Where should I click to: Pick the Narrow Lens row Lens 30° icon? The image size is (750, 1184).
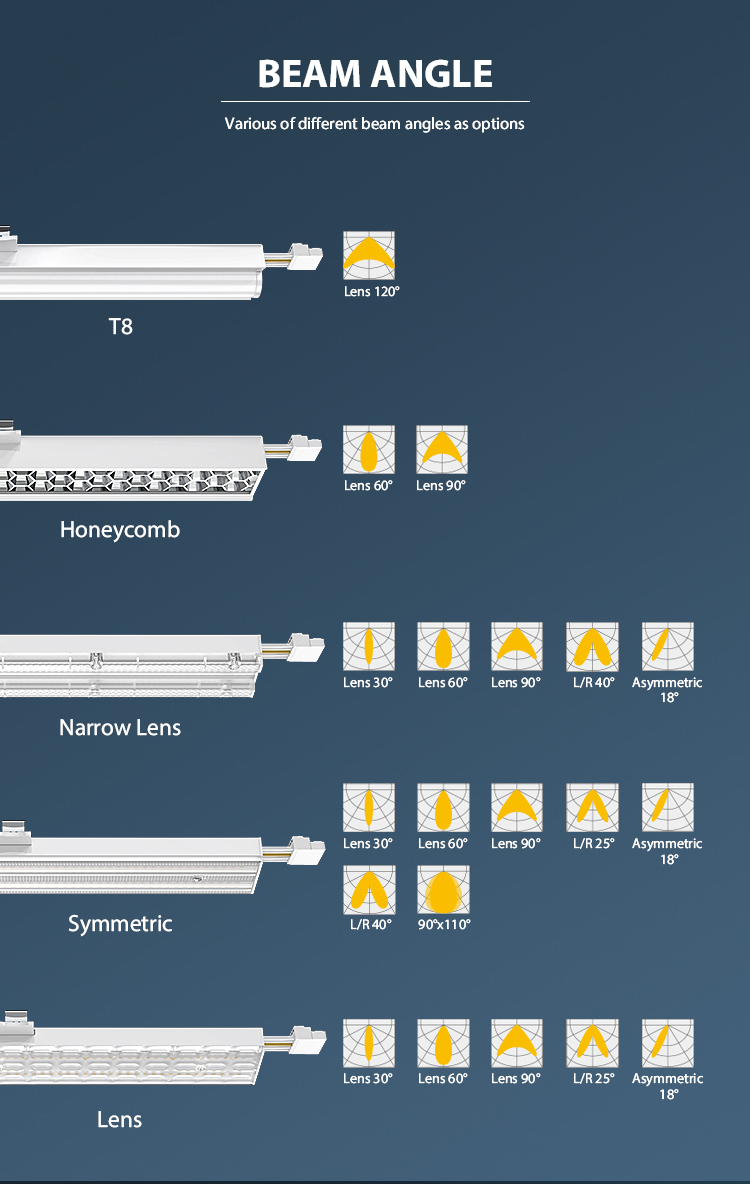(x=369, y=647)
